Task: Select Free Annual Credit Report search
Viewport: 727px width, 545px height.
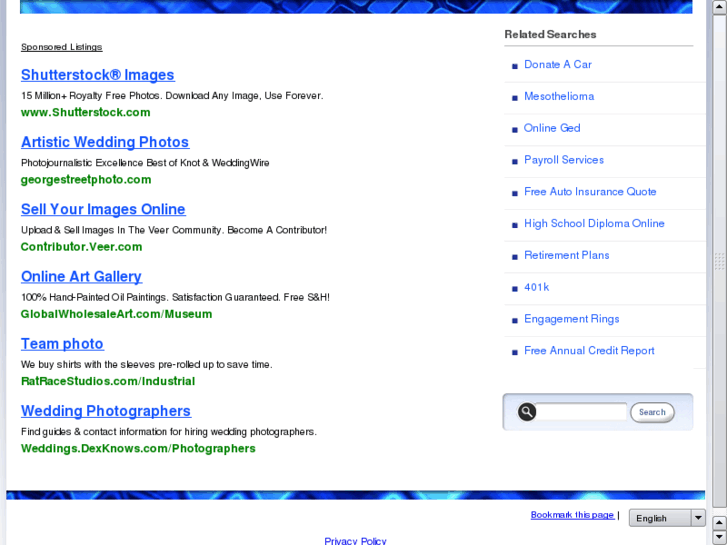Action: click(589, 351)
